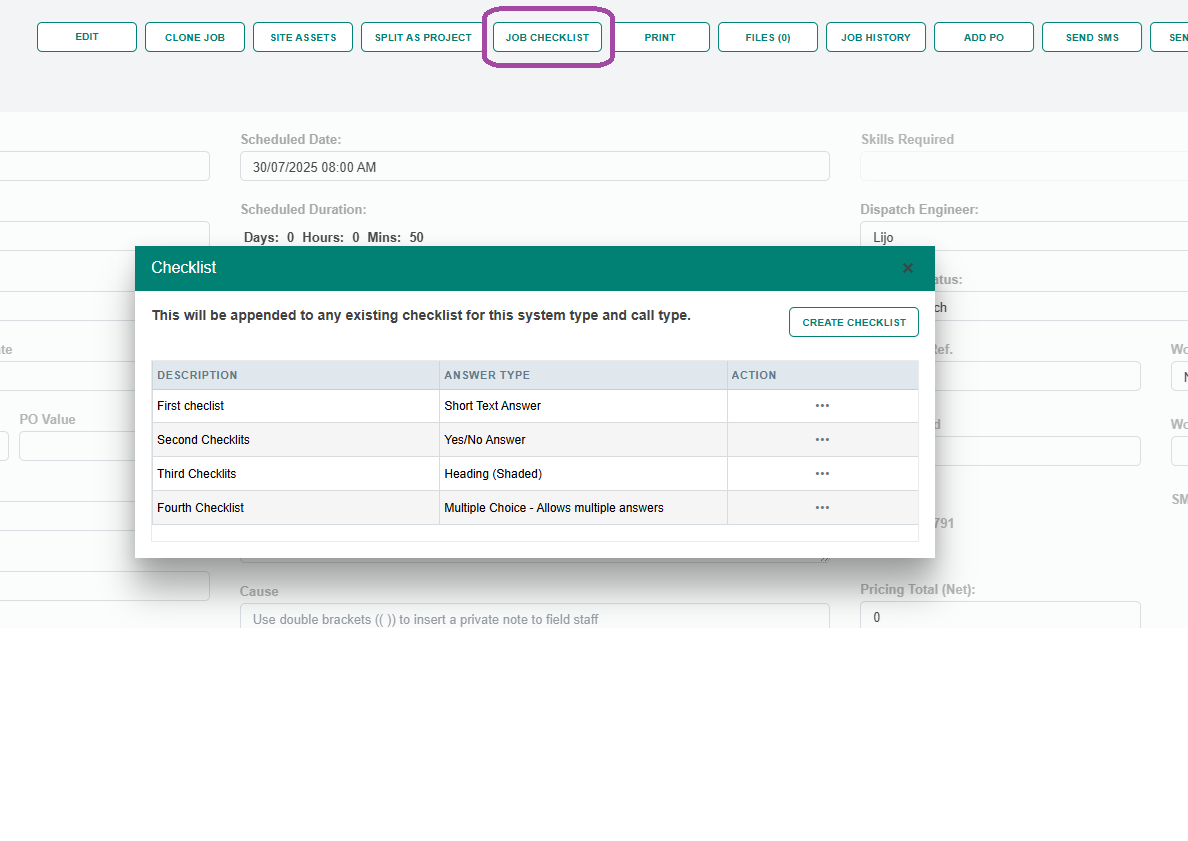
Task: Click Clone Job in toolbar
Action: click(x=195, y=37)
